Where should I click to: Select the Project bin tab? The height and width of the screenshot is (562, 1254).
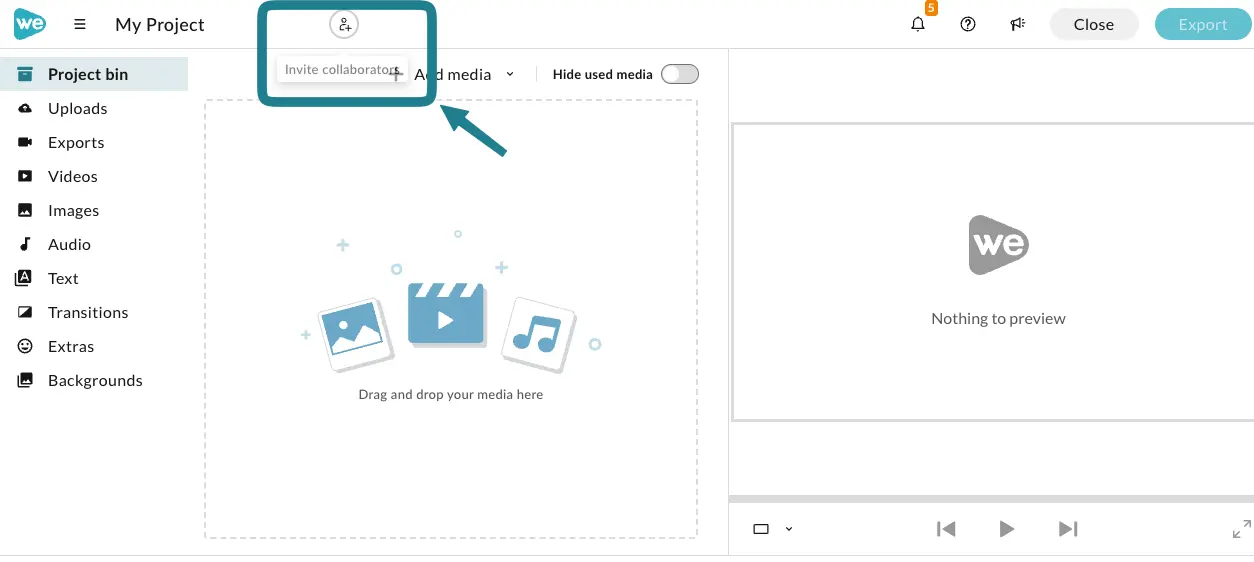(94, 74)
